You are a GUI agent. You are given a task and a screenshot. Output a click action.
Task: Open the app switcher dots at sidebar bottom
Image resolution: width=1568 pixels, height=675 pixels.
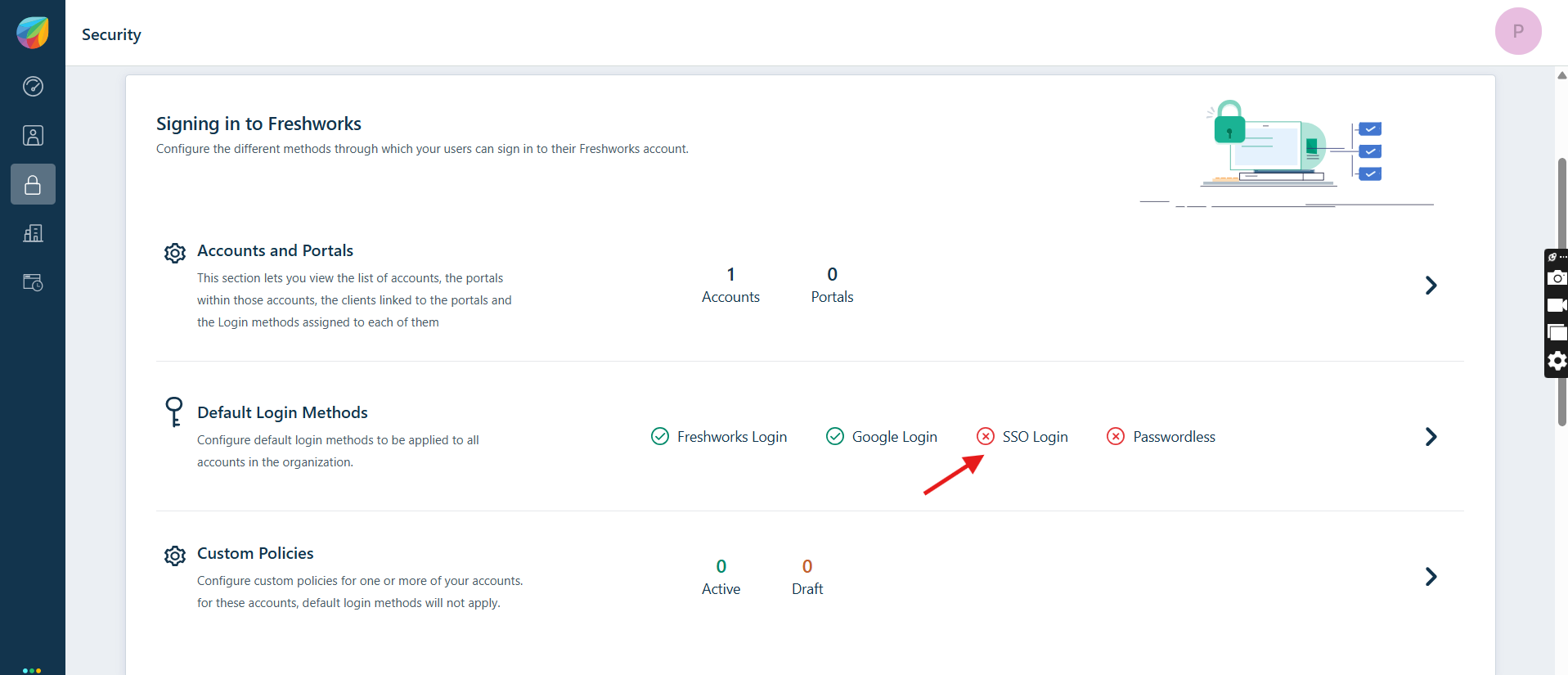tap(32, 670)
